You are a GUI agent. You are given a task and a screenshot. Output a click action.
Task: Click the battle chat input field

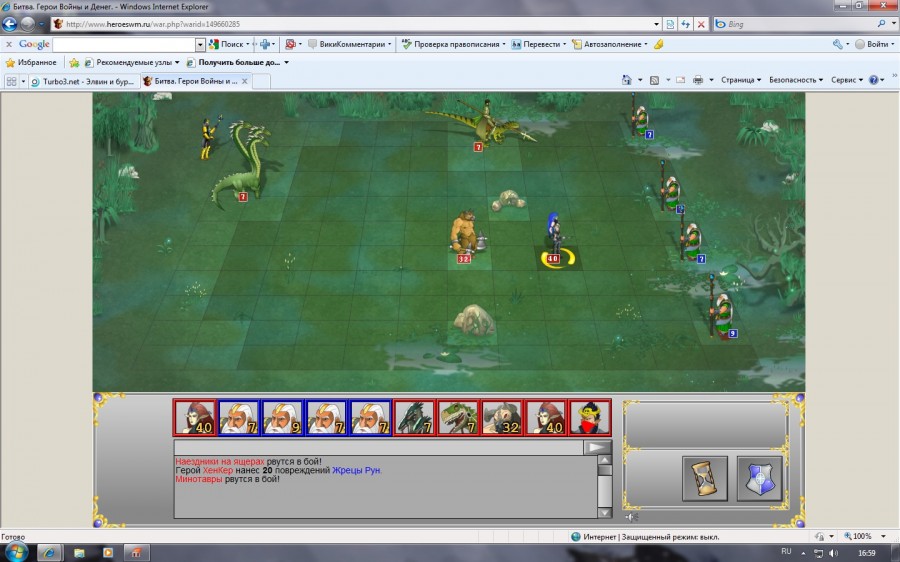click(x=378, y=448)
